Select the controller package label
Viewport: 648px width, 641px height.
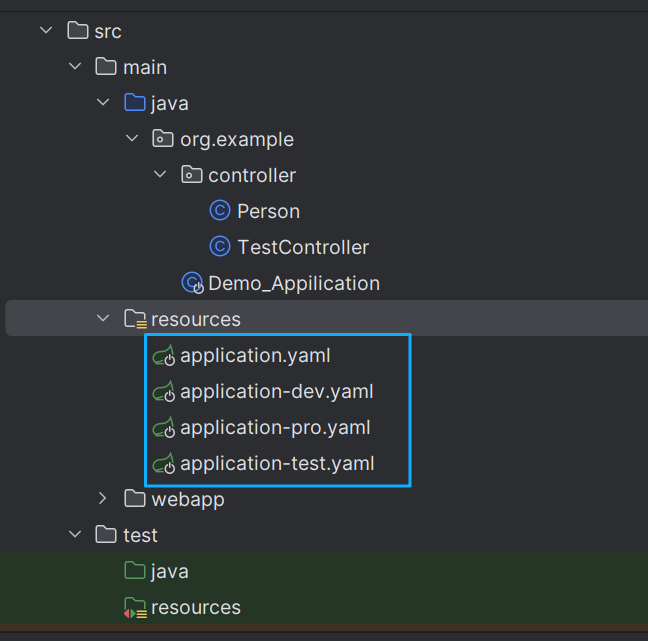[x=252, y=175]
